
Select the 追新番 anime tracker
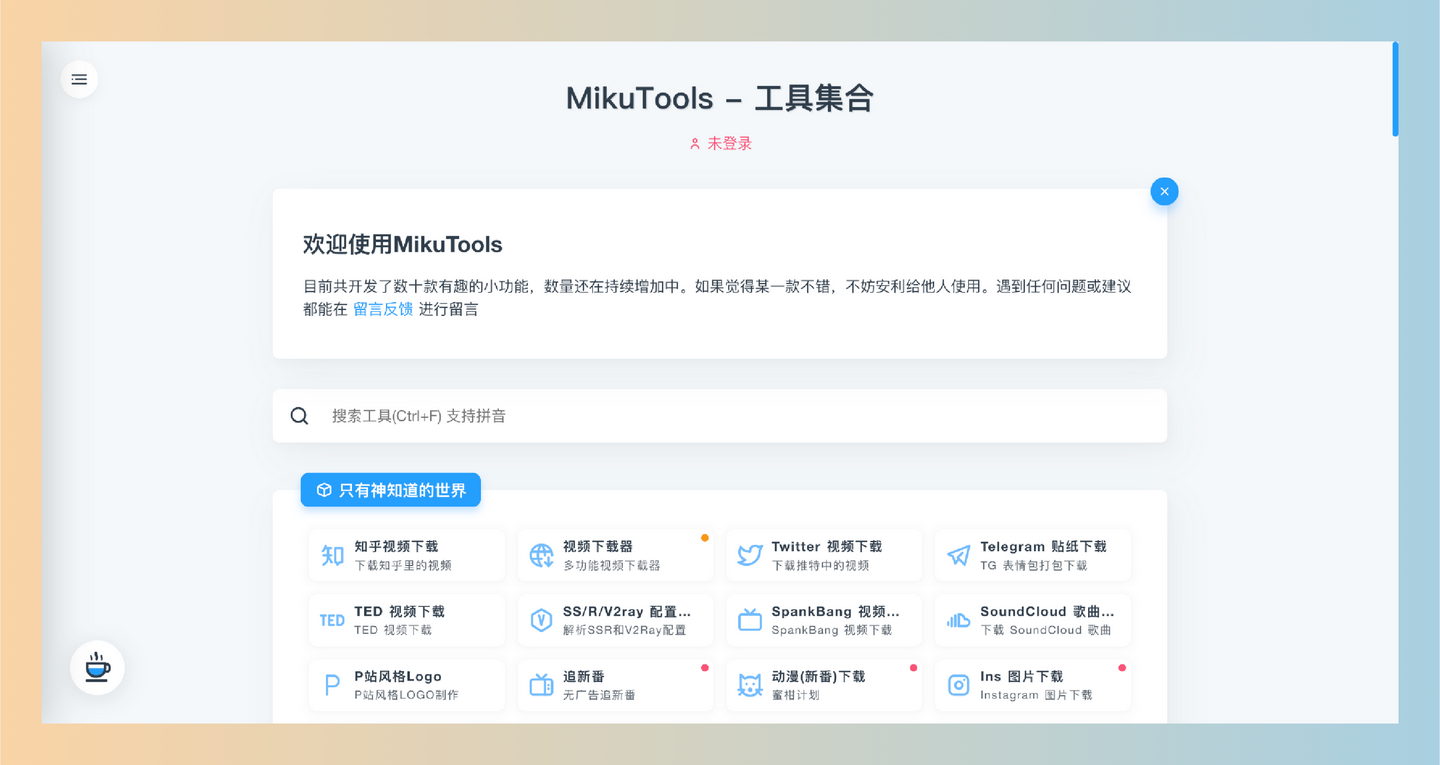click(615, 685)
